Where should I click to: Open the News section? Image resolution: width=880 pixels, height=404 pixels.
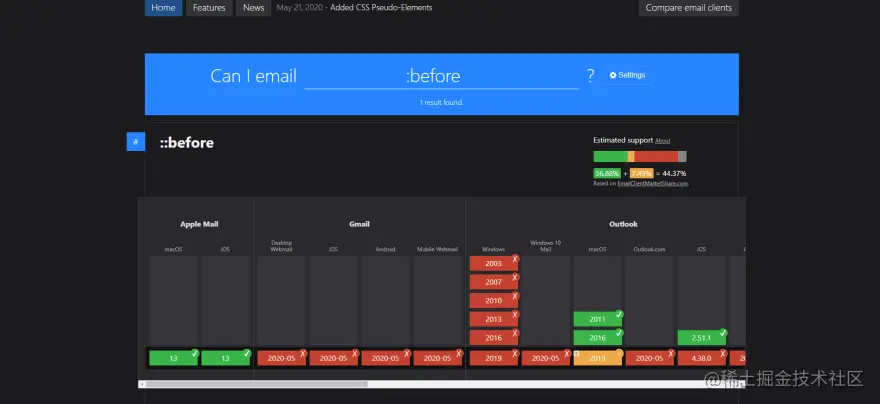(254, 8)
